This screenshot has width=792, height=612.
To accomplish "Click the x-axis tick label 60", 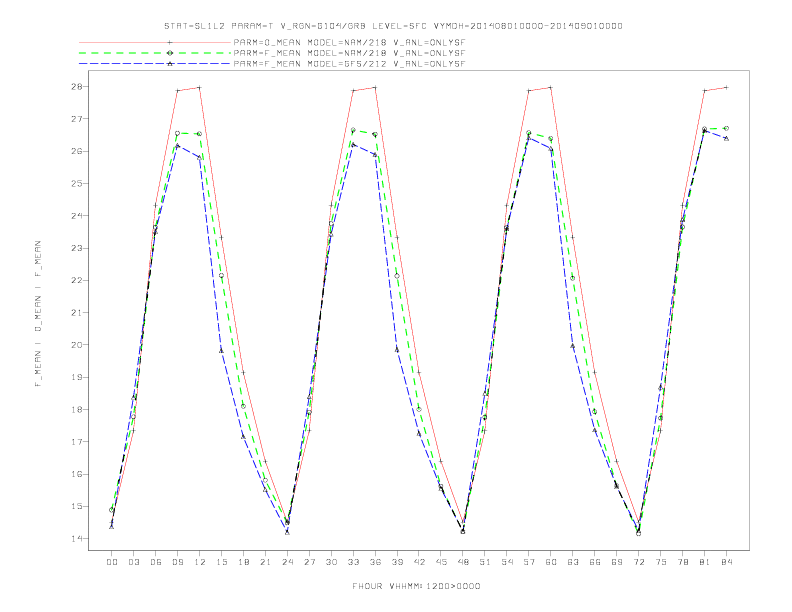I will [551, 562].
